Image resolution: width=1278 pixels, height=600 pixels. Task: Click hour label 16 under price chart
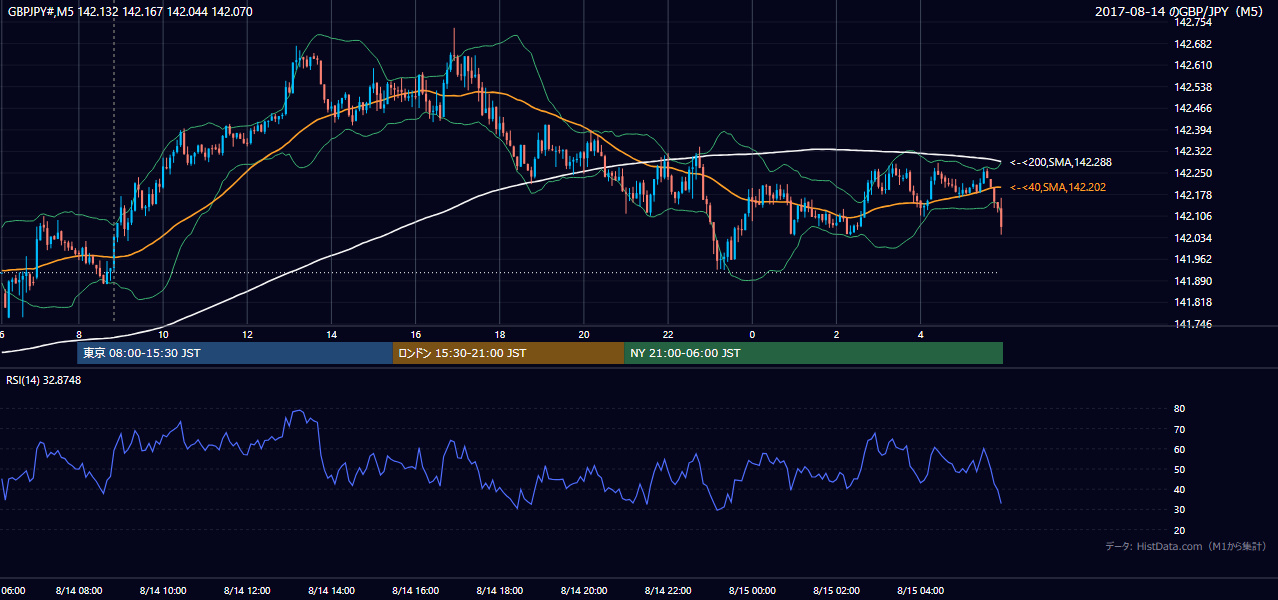pos(415,335)
